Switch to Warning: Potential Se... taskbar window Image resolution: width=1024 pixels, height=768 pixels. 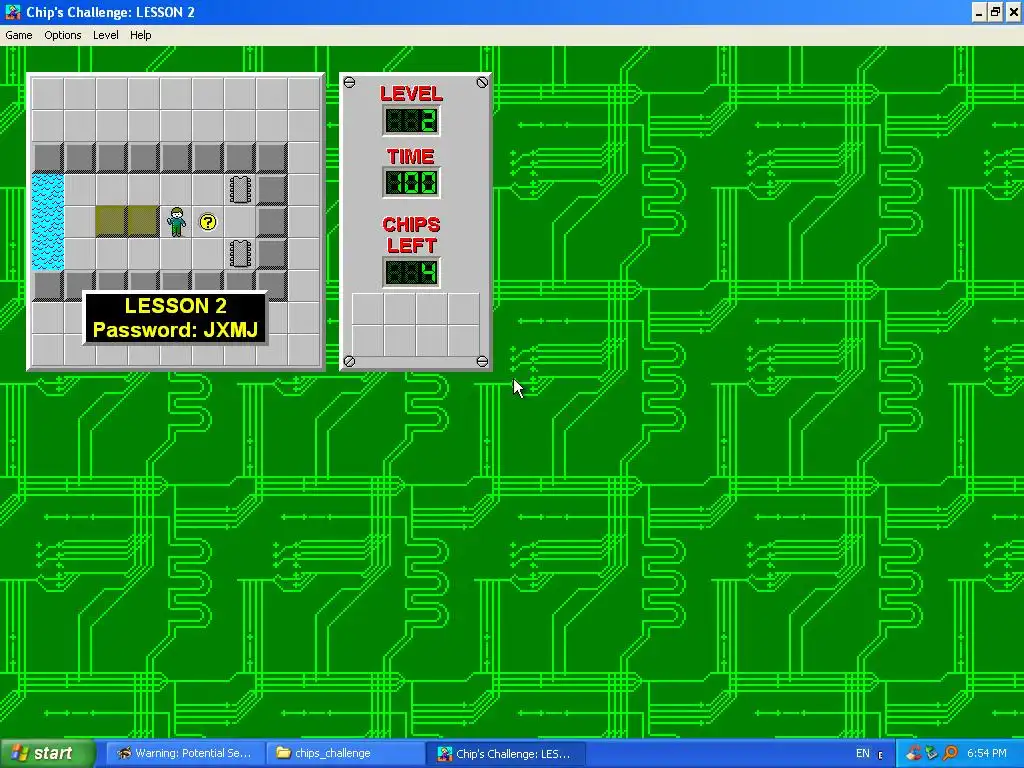pyautogui.click(x=185, y=754)
